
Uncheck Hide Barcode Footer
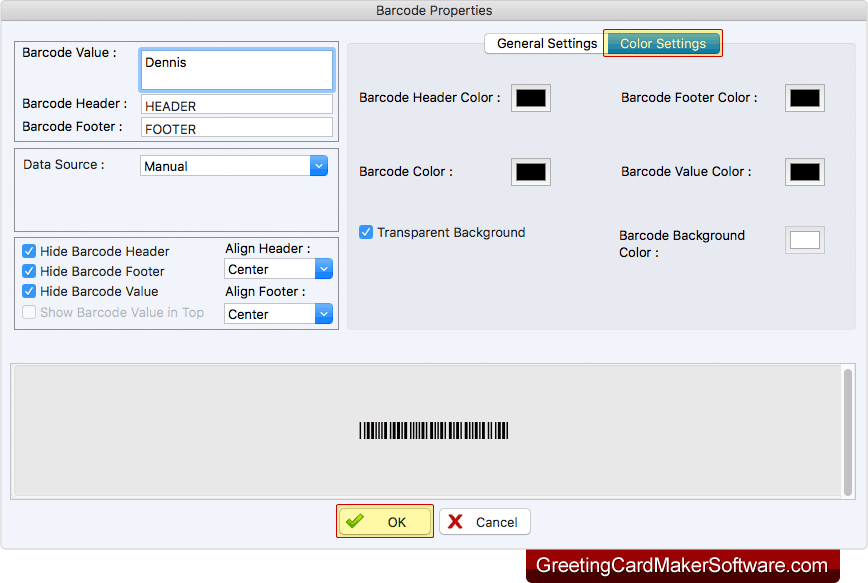[29, 271]
